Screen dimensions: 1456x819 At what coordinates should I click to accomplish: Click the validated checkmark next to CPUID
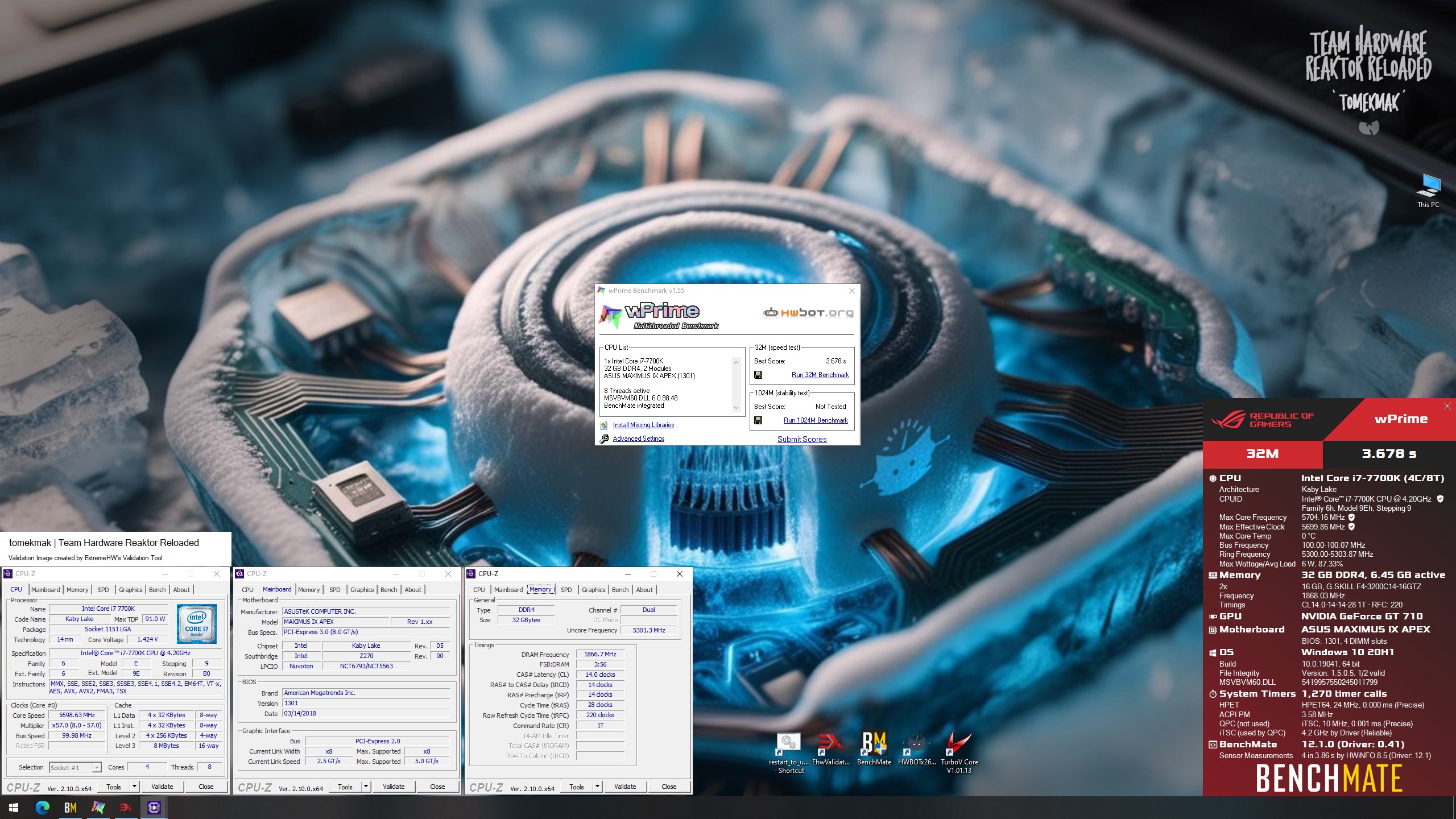[x=1440, y=499]
